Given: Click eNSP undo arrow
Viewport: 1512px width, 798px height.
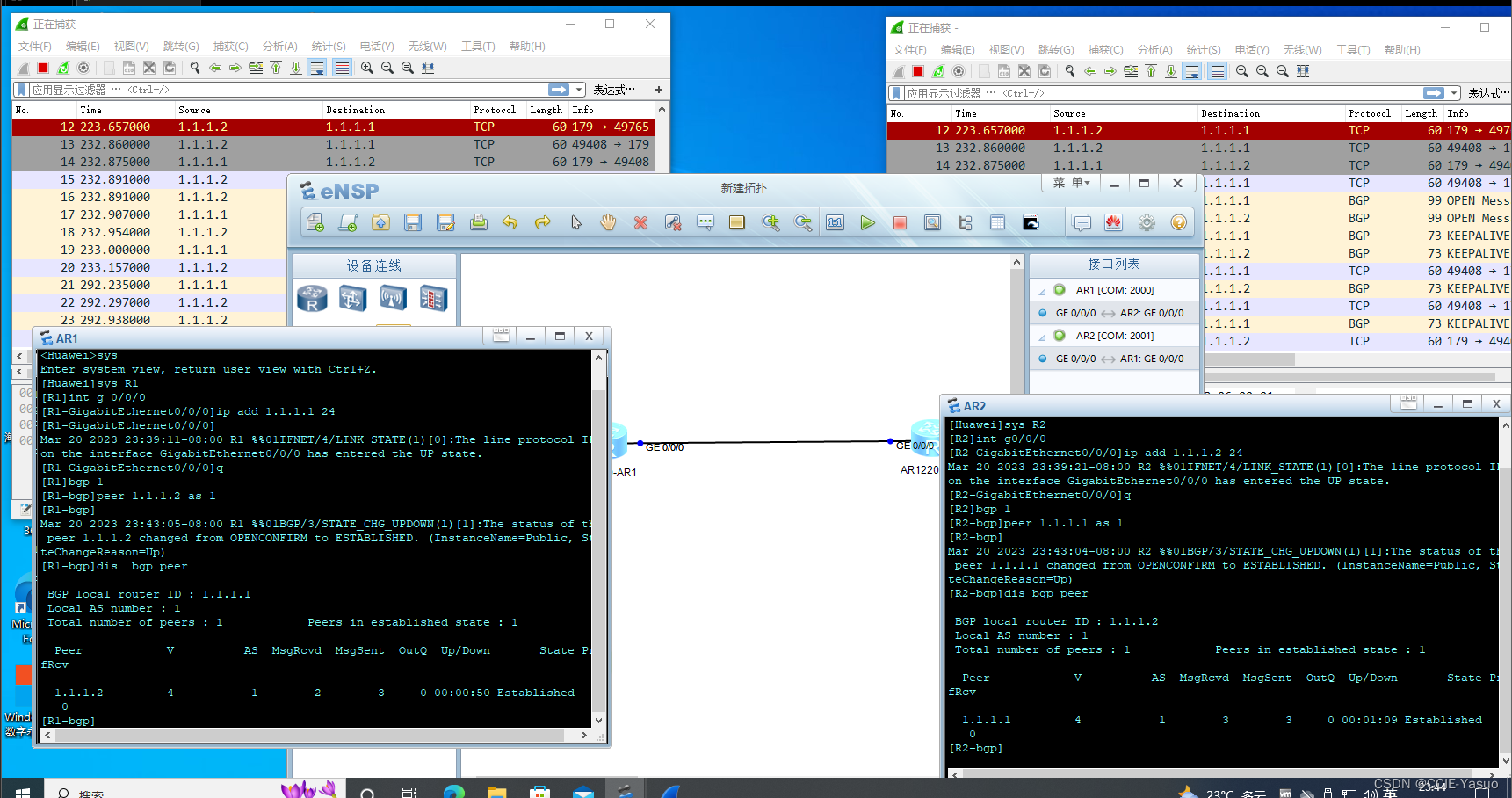Looking at the screenshot, I should pos(510,222).
